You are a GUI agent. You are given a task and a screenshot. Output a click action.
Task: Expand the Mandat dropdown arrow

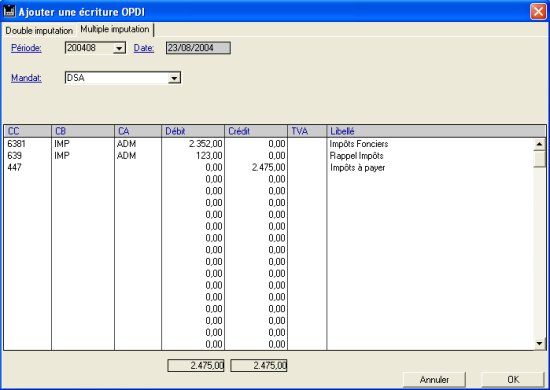click(x=174, y=78)
